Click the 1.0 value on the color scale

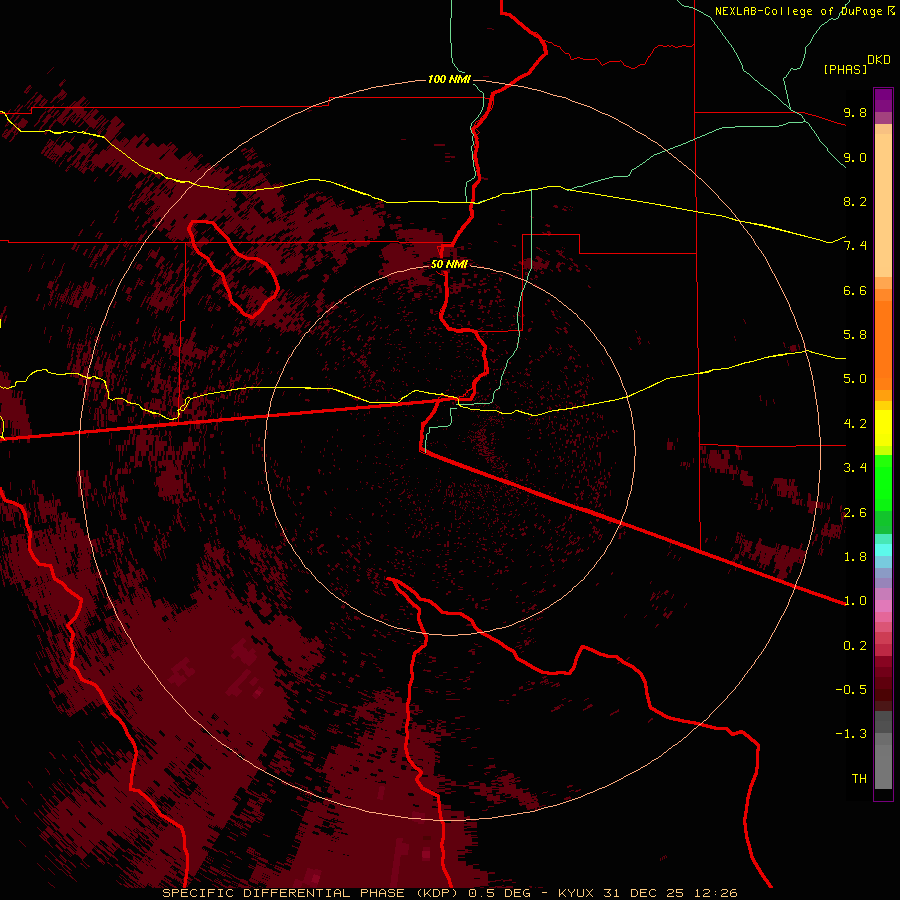[855, 601]
